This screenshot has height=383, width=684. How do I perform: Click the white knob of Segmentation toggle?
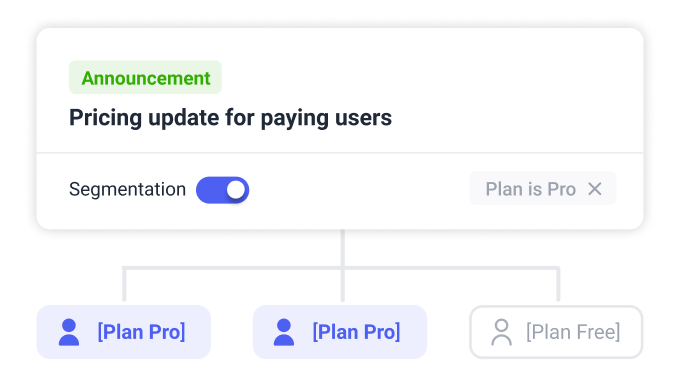pos(236,190)
